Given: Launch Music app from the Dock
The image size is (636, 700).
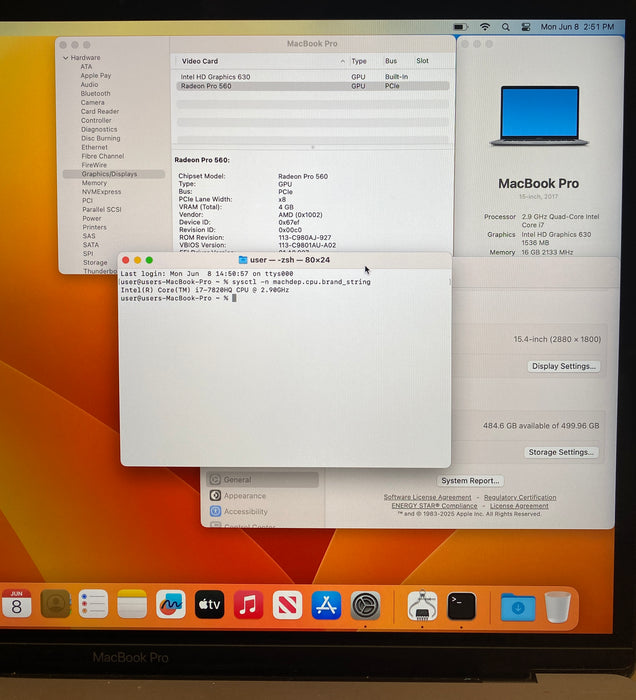Looking at the screenshot, I should (x=248, y=605).
